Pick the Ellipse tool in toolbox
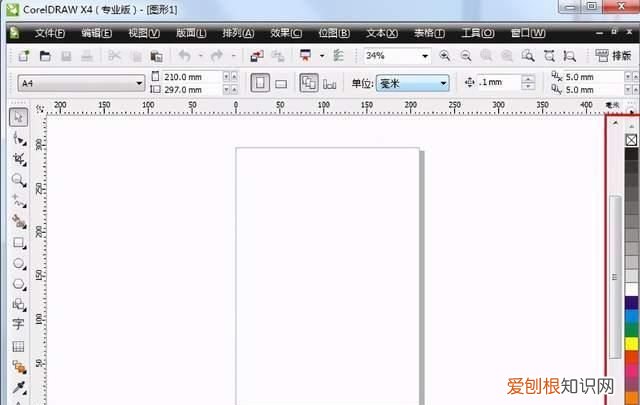Screen dimensions: 640x405 pos(18,263)
